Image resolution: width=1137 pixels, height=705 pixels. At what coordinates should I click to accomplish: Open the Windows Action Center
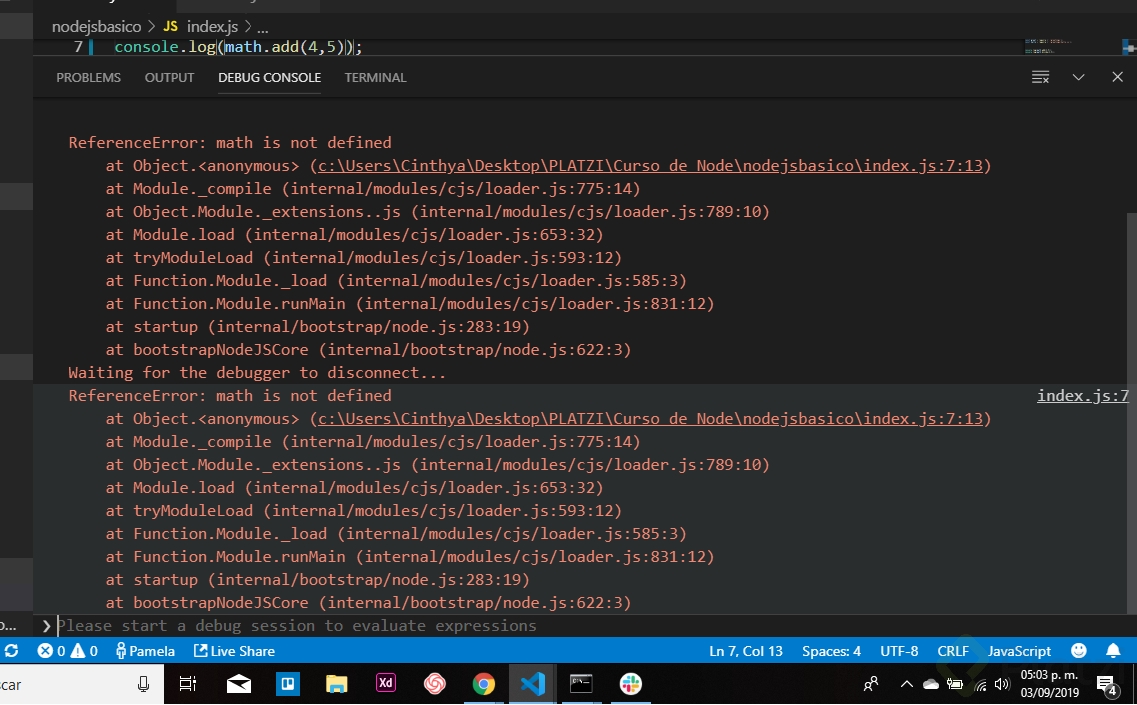coord(1107,685)
